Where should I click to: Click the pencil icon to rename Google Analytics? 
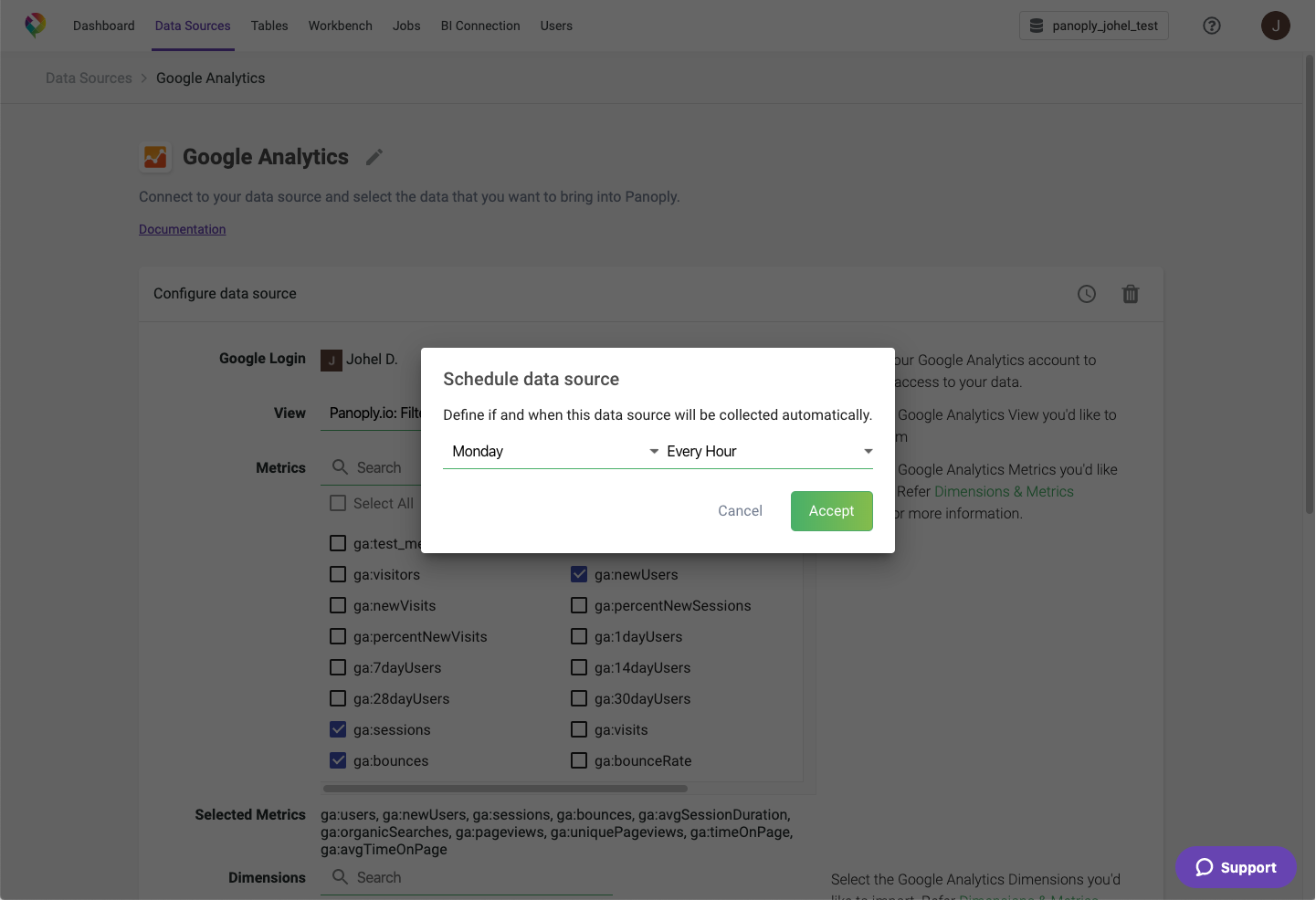point(374,157)
